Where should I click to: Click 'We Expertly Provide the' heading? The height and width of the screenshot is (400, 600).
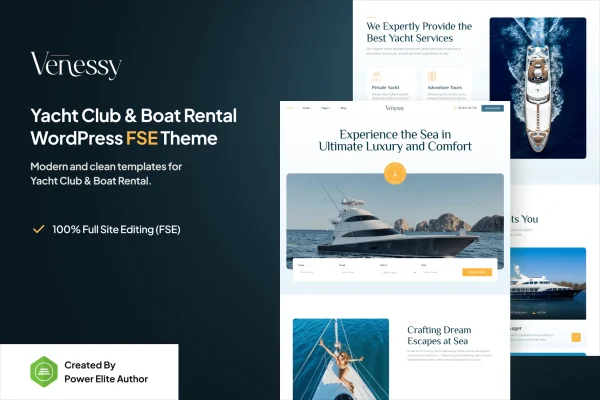[419, 26]
